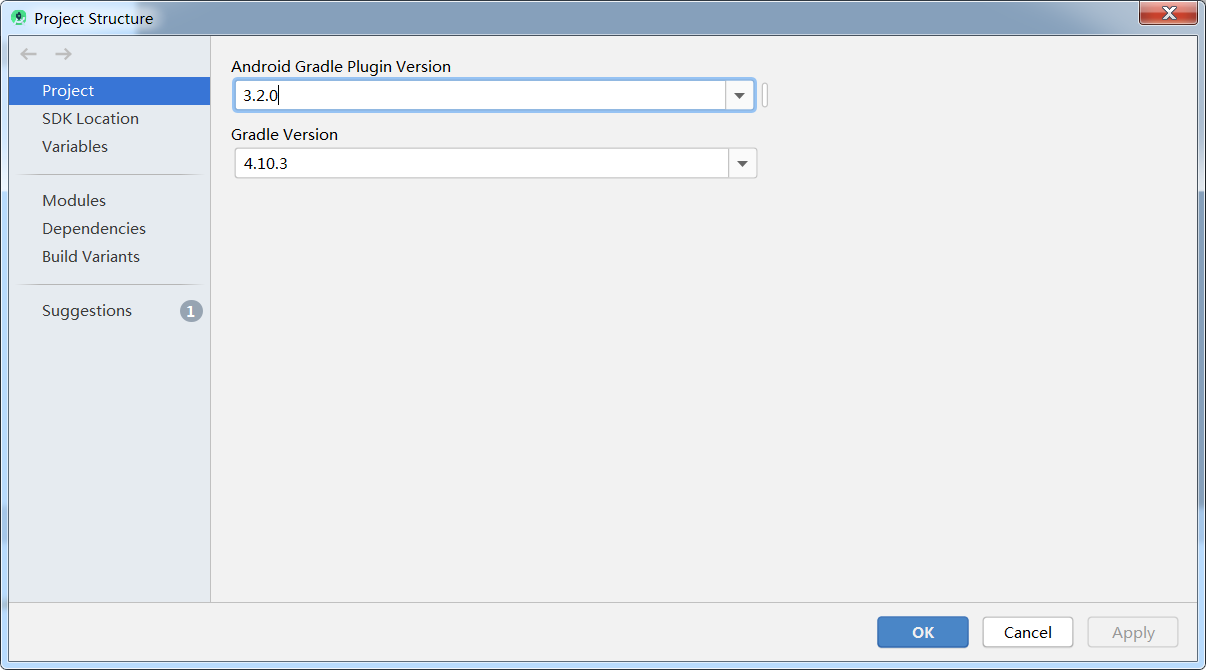Expand the Android Gradle Plugin Version dropdown
Screen dimensions: 1206x670
pyautogui.click(x=739, y=95)
